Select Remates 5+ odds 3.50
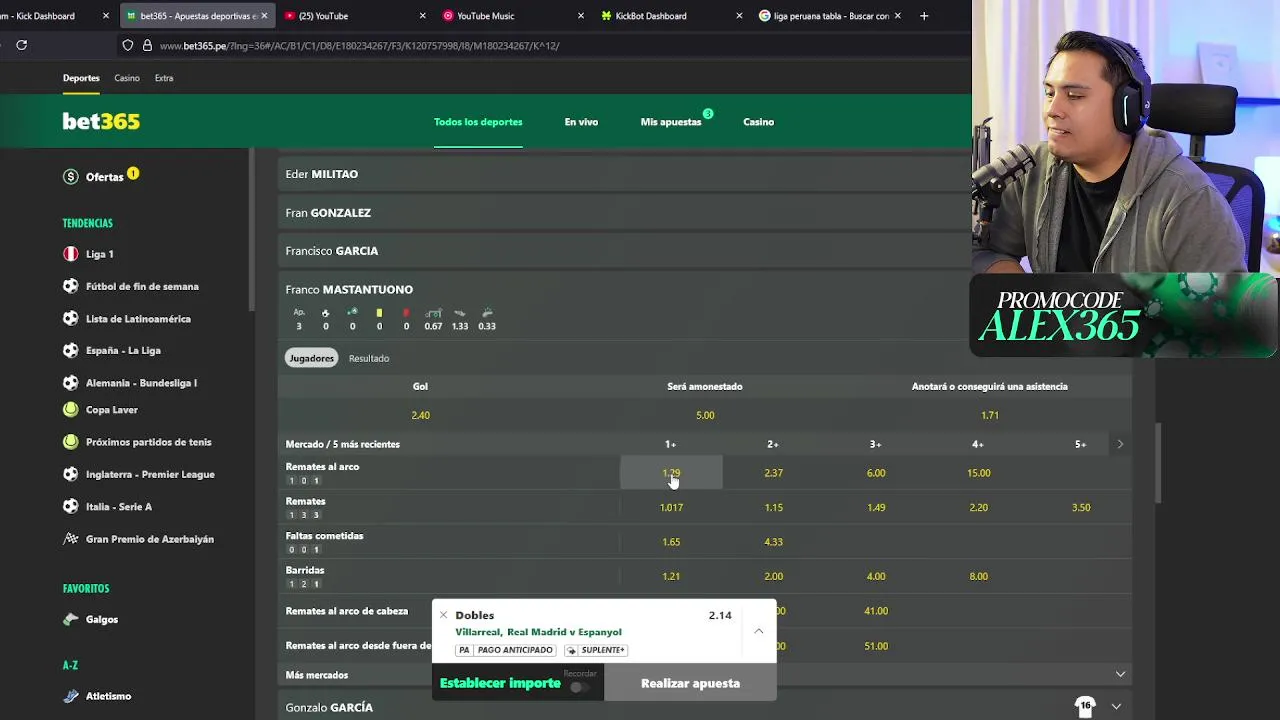 click(1081, 507)
